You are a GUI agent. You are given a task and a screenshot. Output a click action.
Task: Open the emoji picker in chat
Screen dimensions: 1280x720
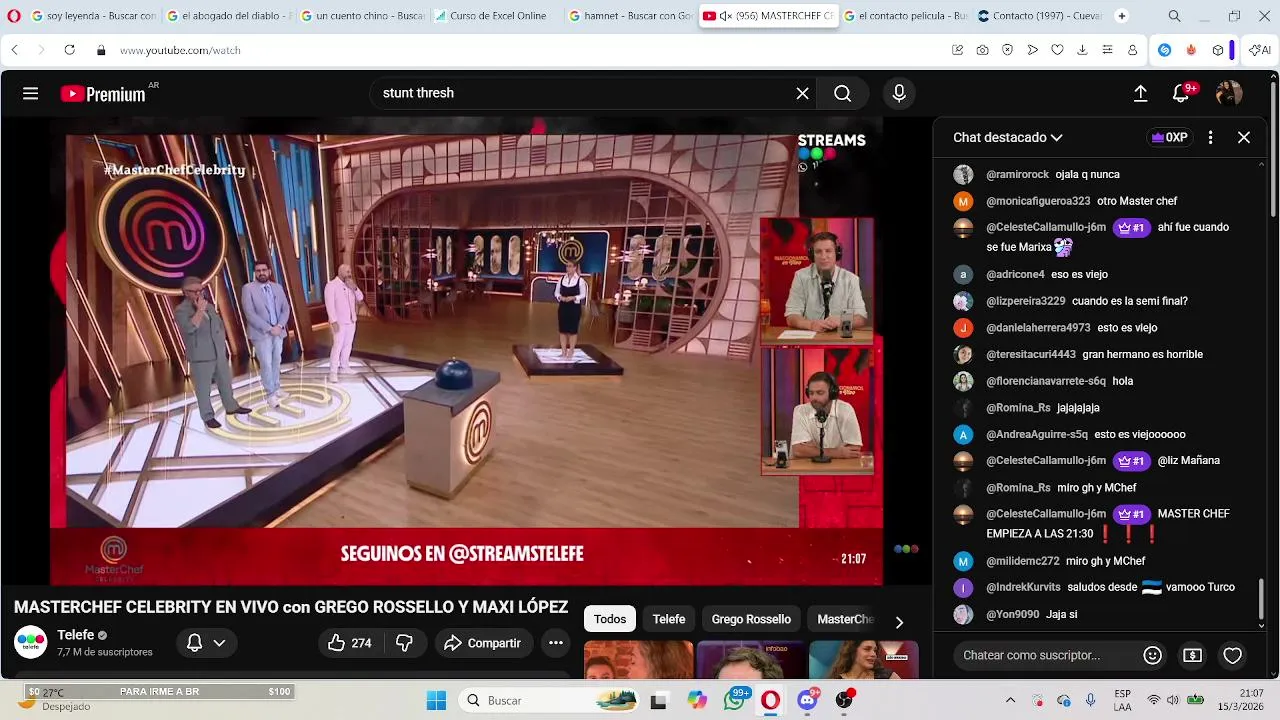click(1152, 655)
